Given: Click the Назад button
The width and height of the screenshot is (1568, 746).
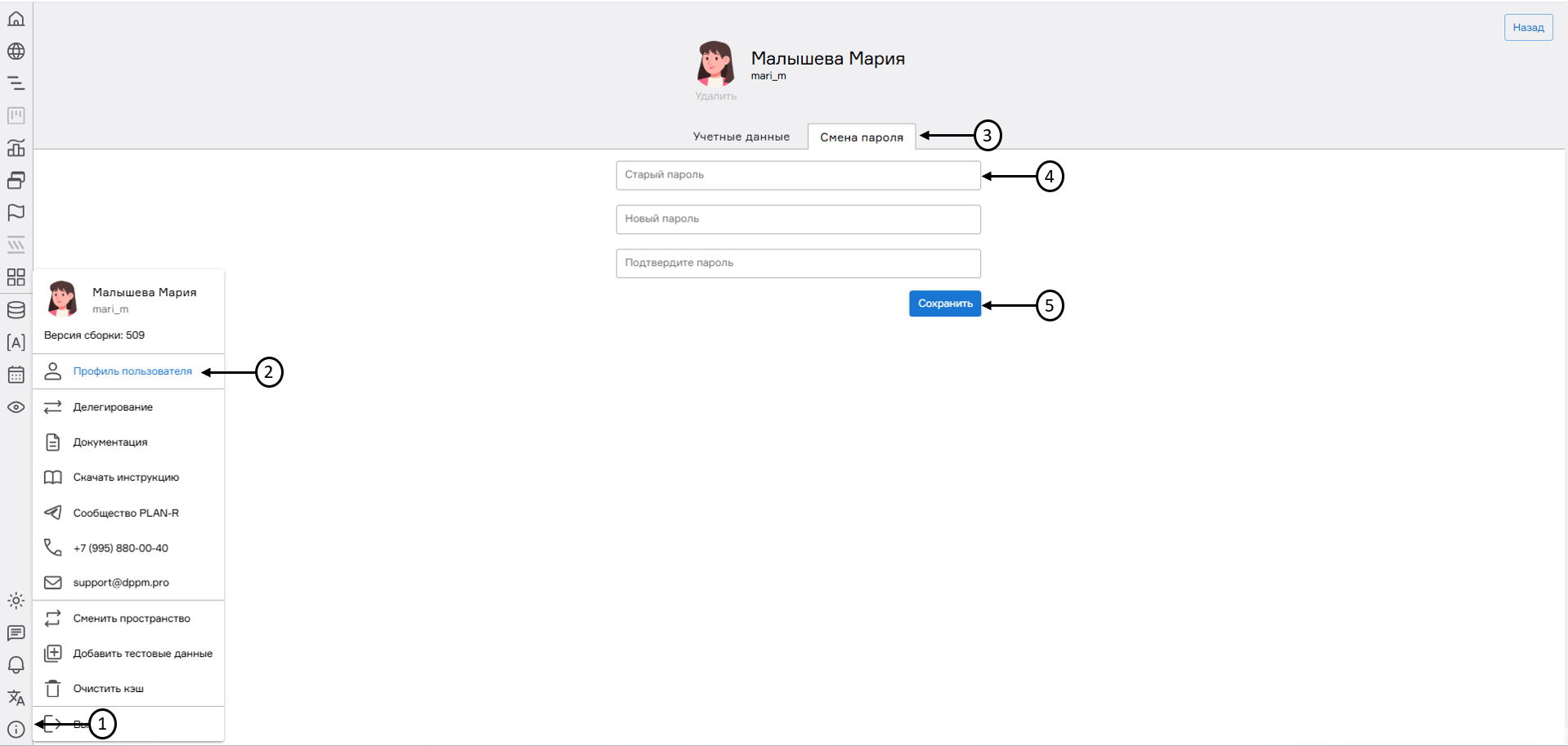Looking at the screenshot, I should 1528,27.
